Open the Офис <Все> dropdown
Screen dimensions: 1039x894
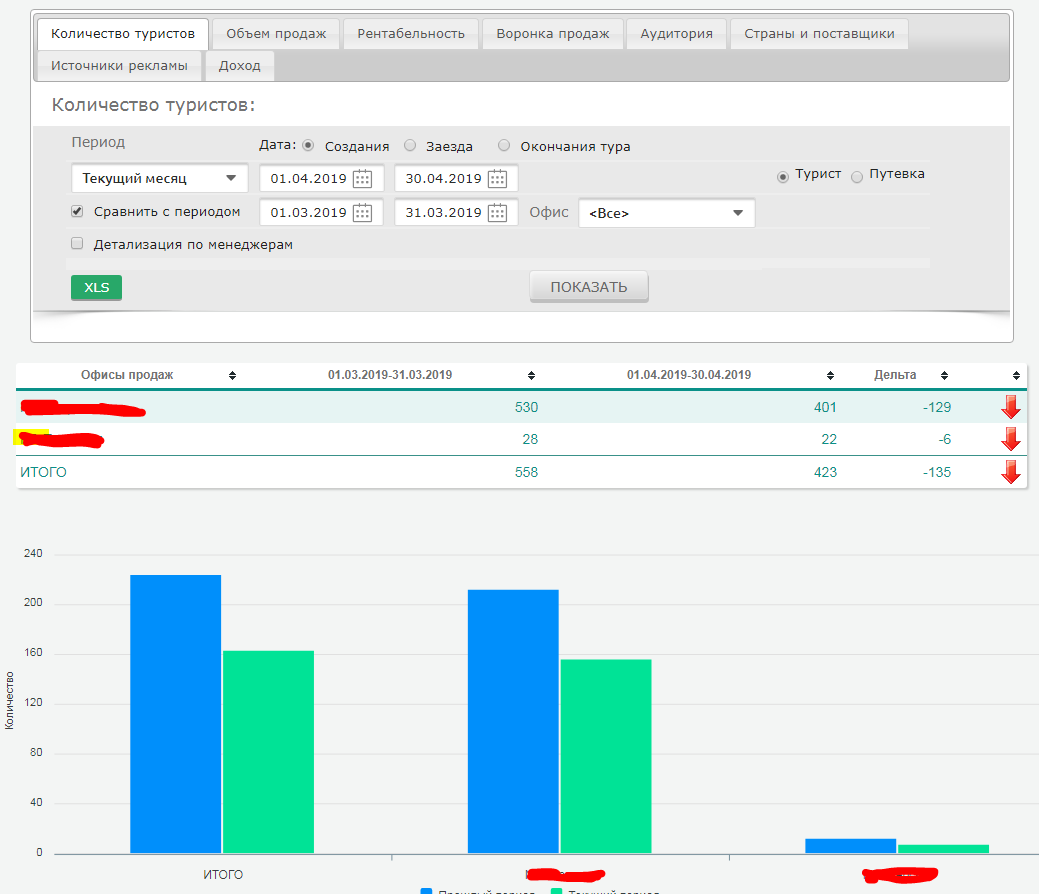pyautogui.click(x=667, y=213)
